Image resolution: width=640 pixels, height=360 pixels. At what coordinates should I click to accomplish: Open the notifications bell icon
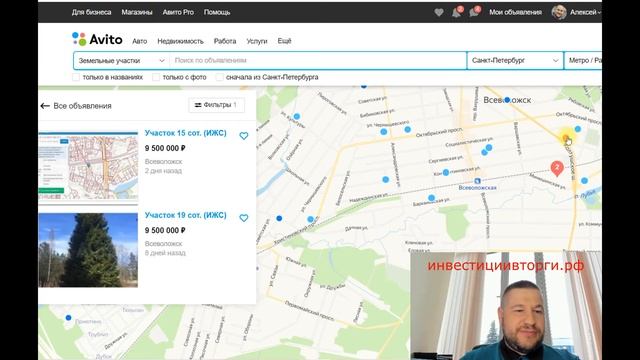click(x=456, y=13)
